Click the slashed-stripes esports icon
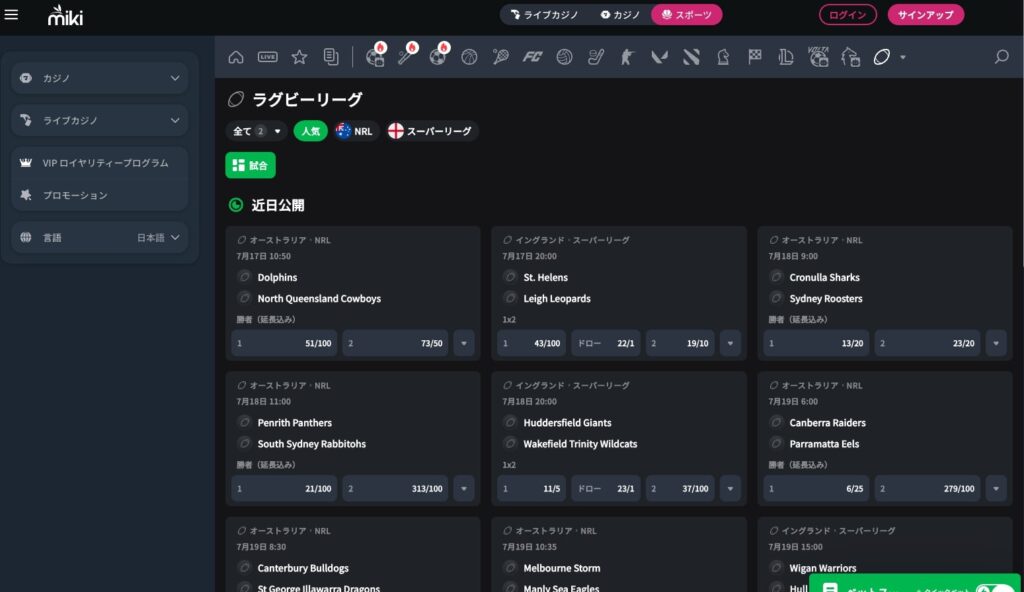Viewport: 1024px width, 592px height. pos(691,57)
